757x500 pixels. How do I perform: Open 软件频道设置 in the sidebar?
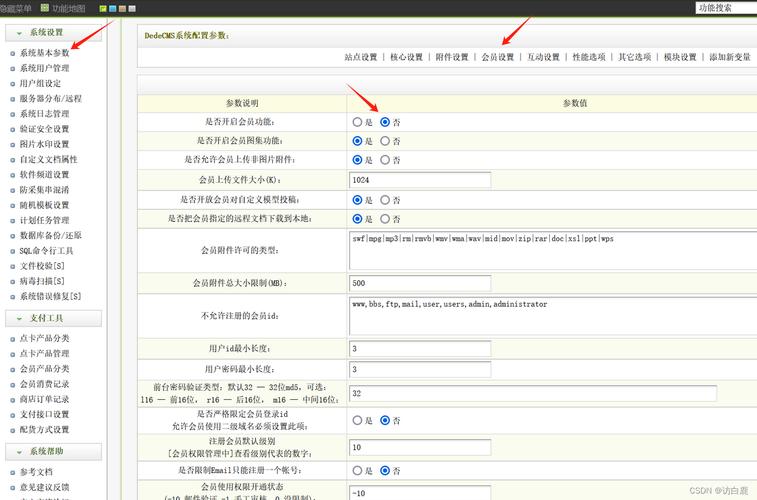pos(44,175)
